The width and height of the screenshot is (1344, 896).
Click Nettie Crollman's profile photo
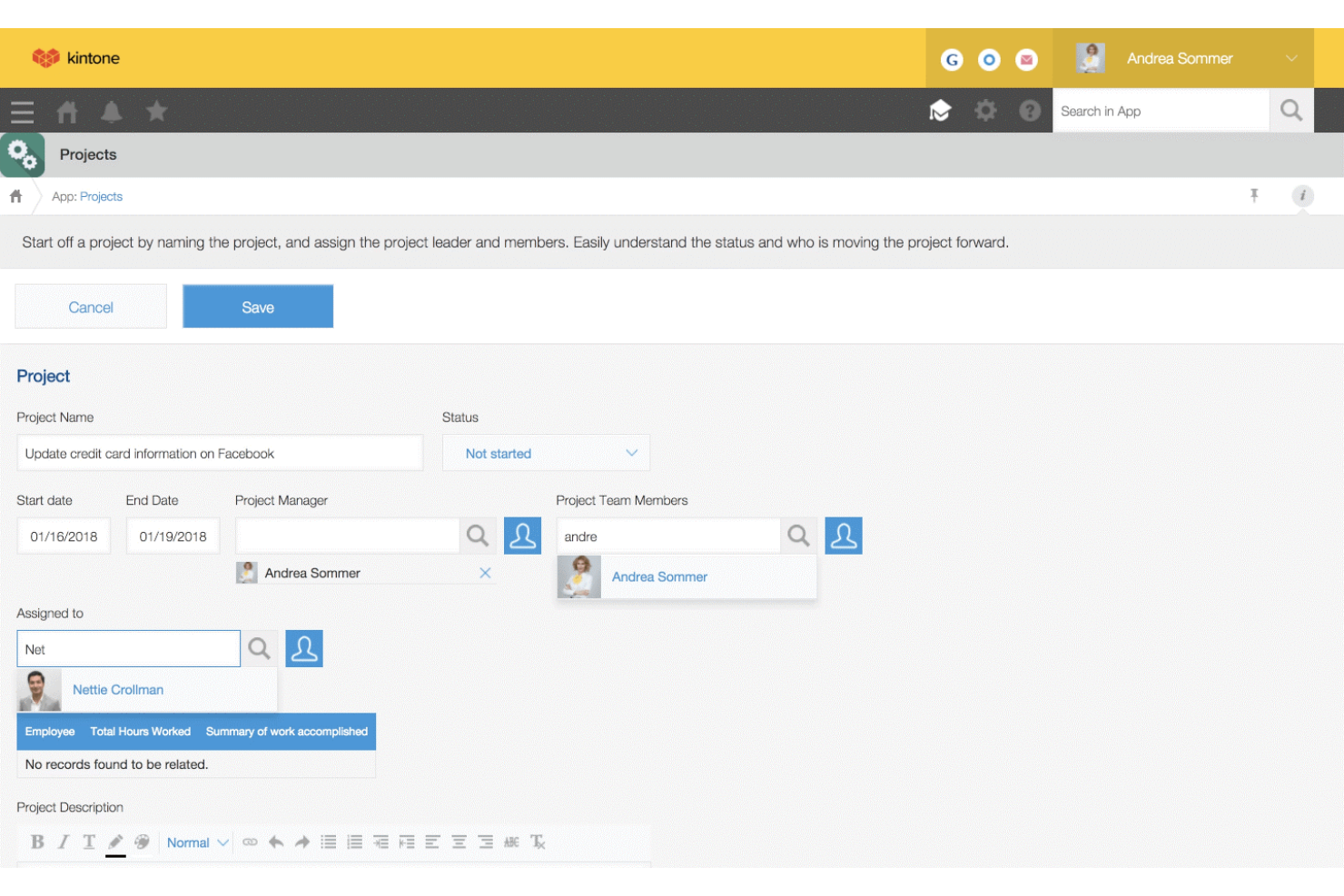[x=39, y=690]
